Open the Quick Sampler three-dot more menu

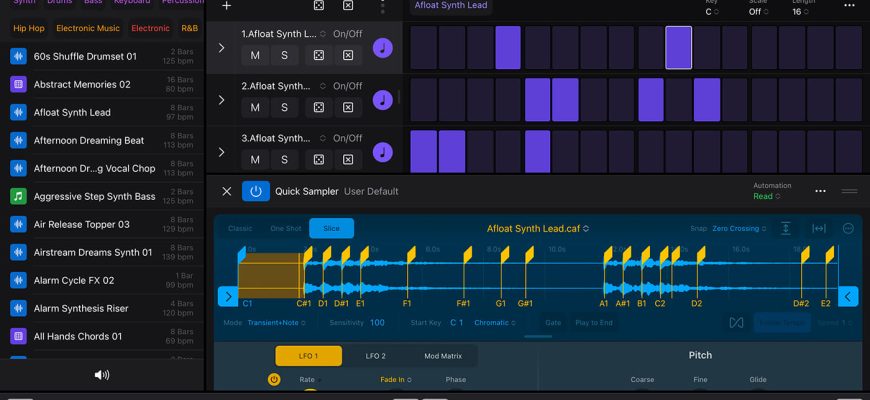click(820, 191)
